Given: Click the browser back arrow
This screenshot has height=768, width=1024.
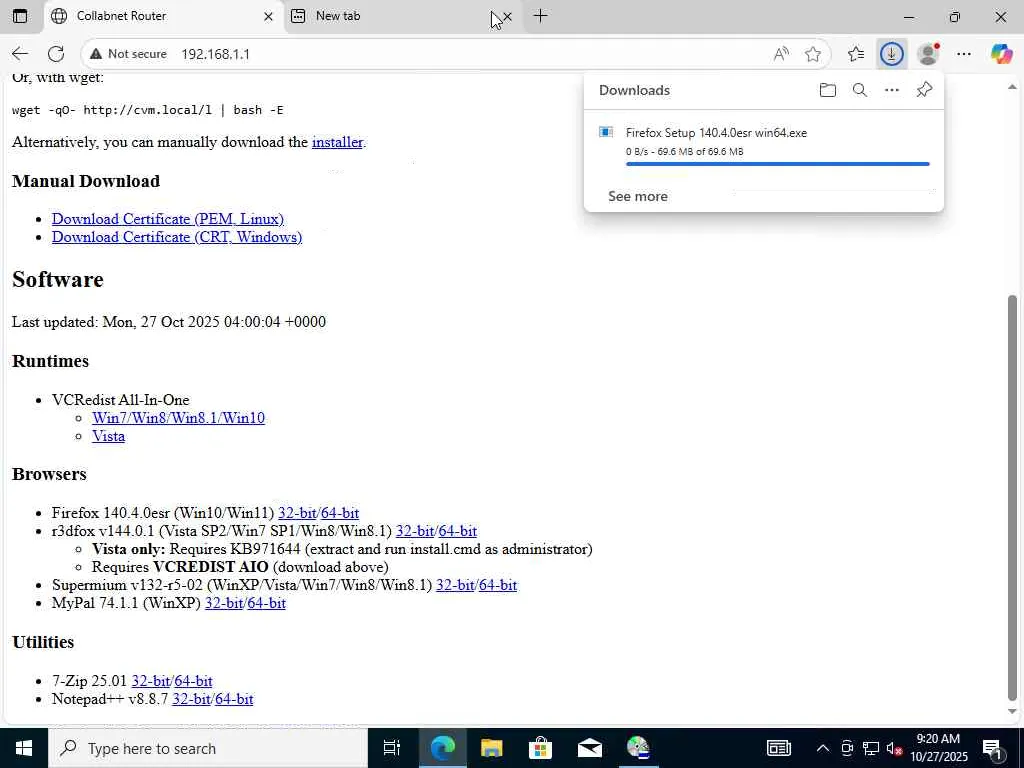Looking at the screenshot, I should [x=20, y=54].
